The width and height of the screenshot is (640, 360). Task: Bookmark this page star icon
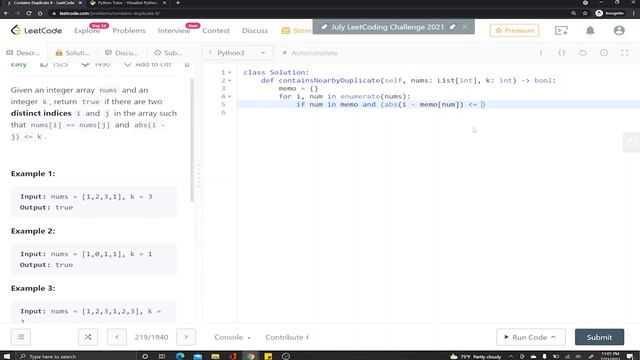point(585,13)
